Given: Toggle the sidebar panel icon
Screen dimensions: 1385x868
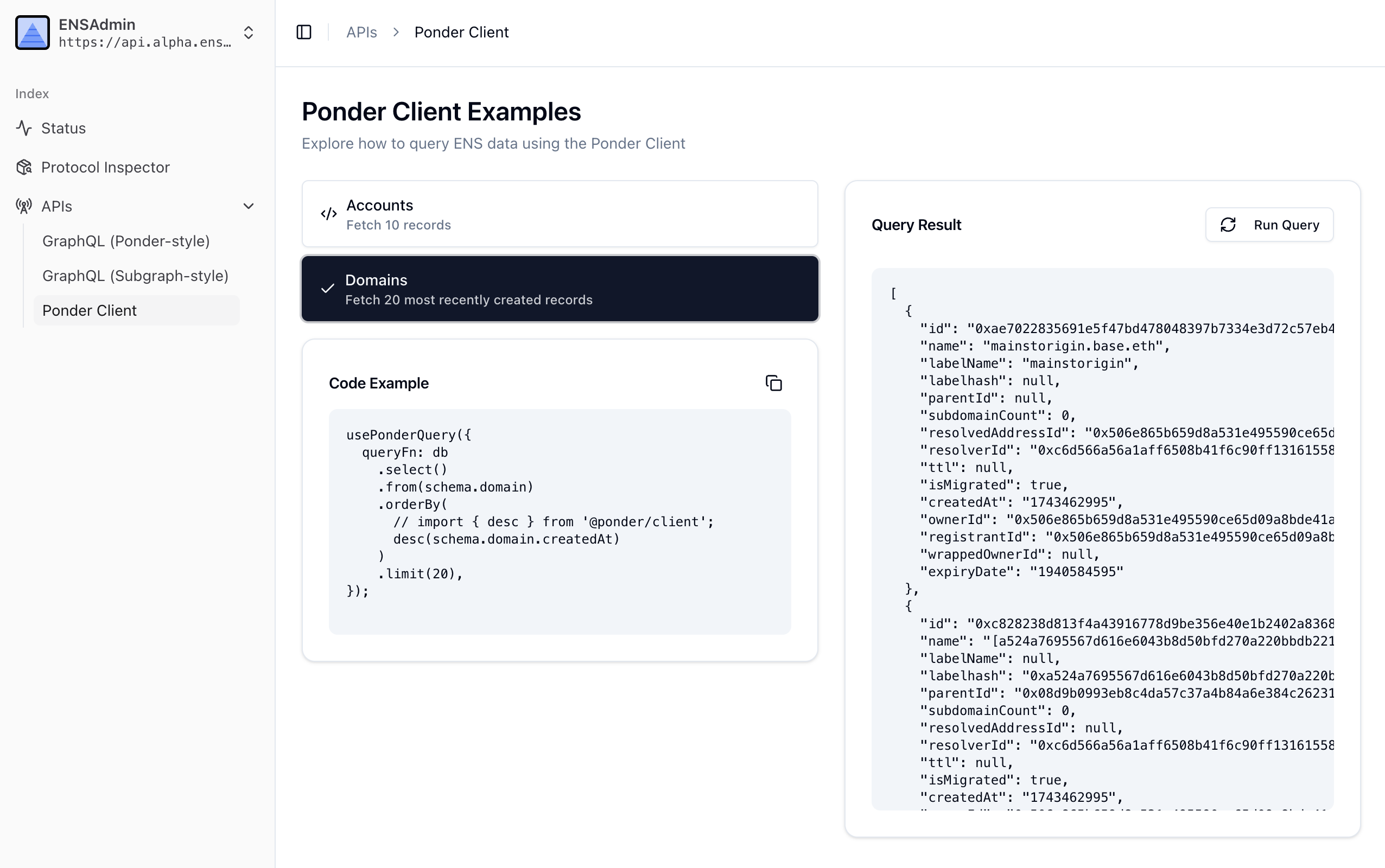Looking at the screenshot, I should tap(304, 32).
